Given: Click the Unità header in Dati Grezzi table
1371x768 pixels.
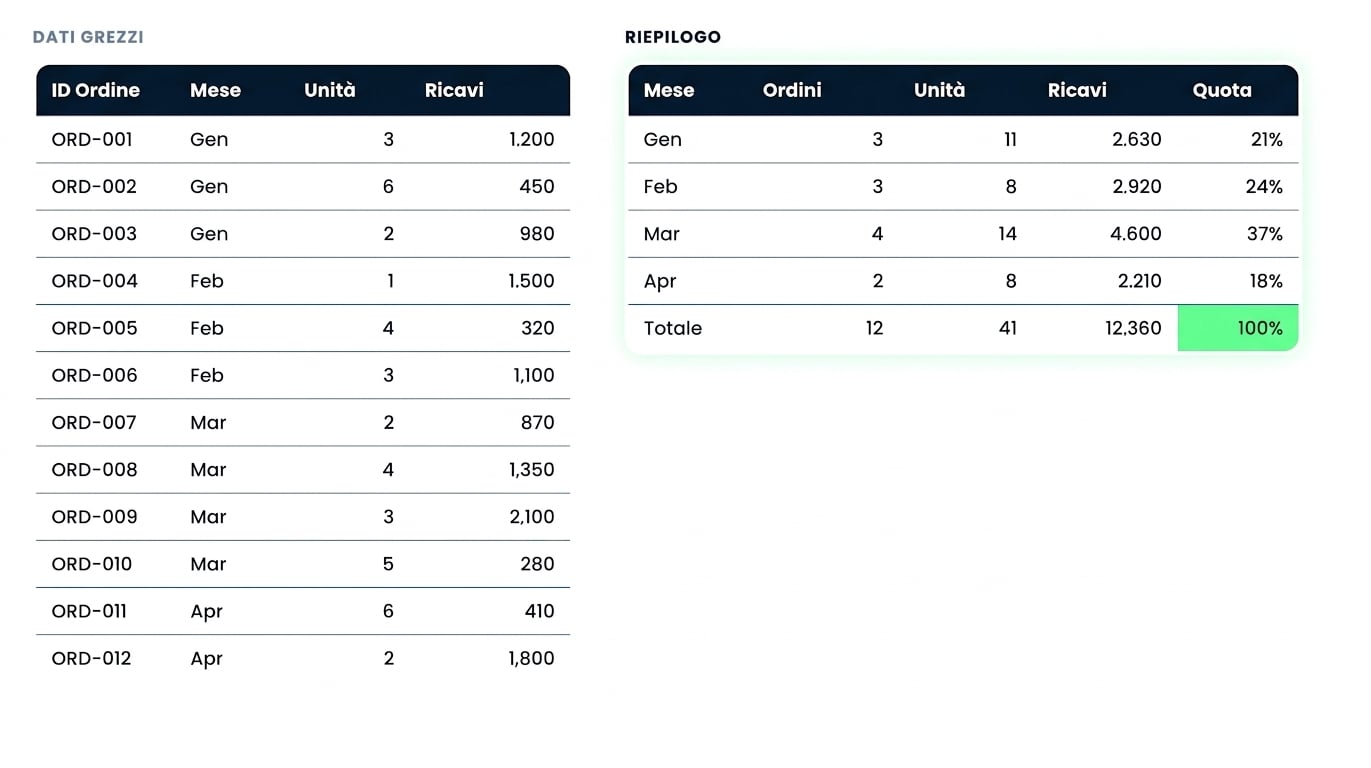Looking at the screenshot, I should [330, 90].
